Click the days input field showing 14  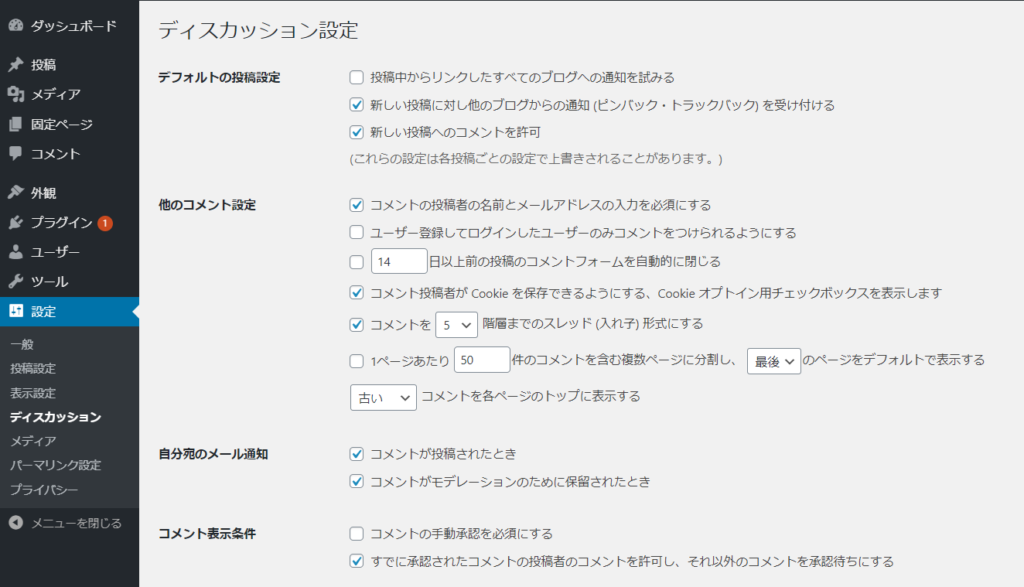click(x=398, y=262)
